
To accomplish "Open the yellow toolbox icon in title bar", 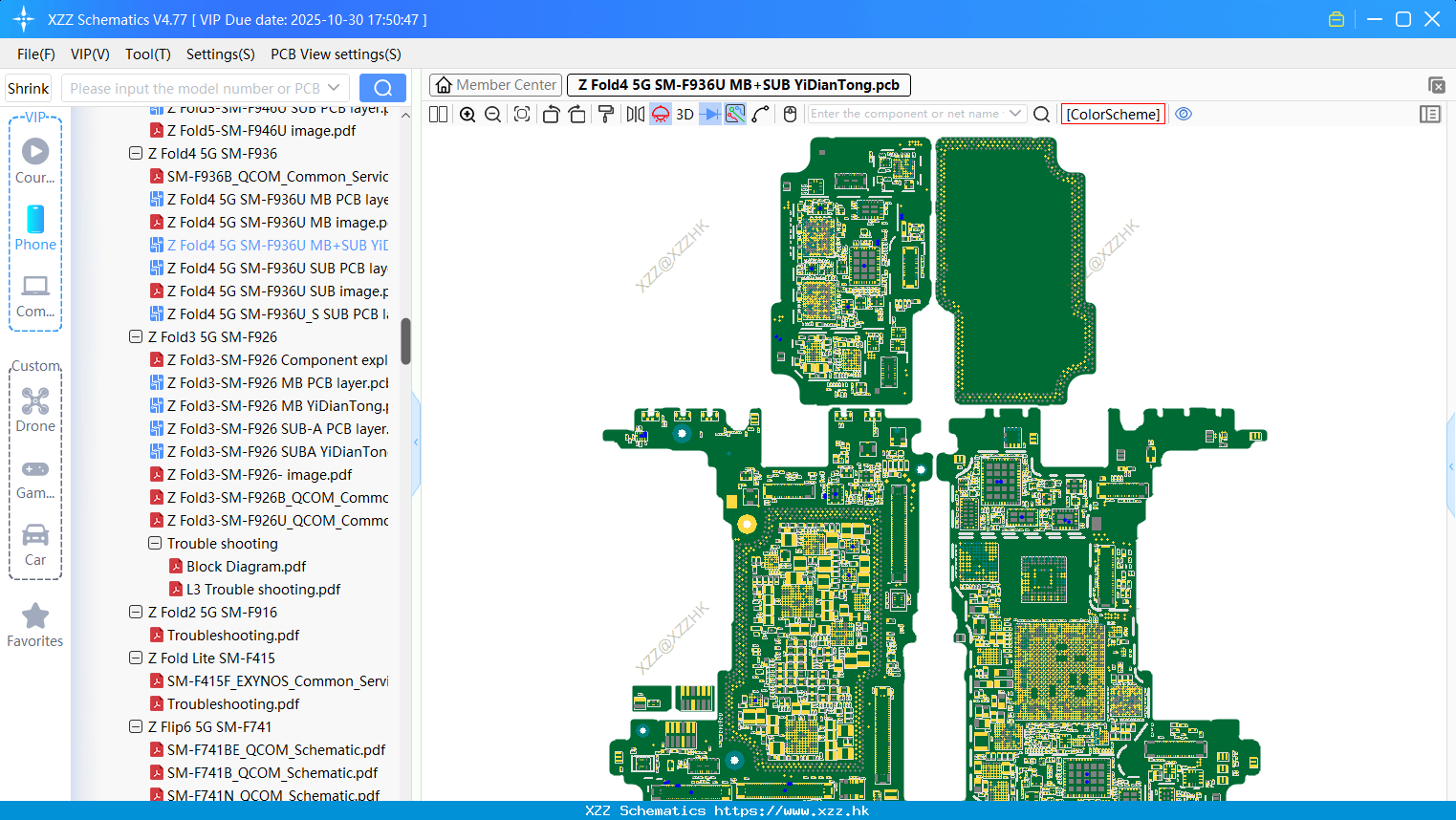I will 1336,19.
